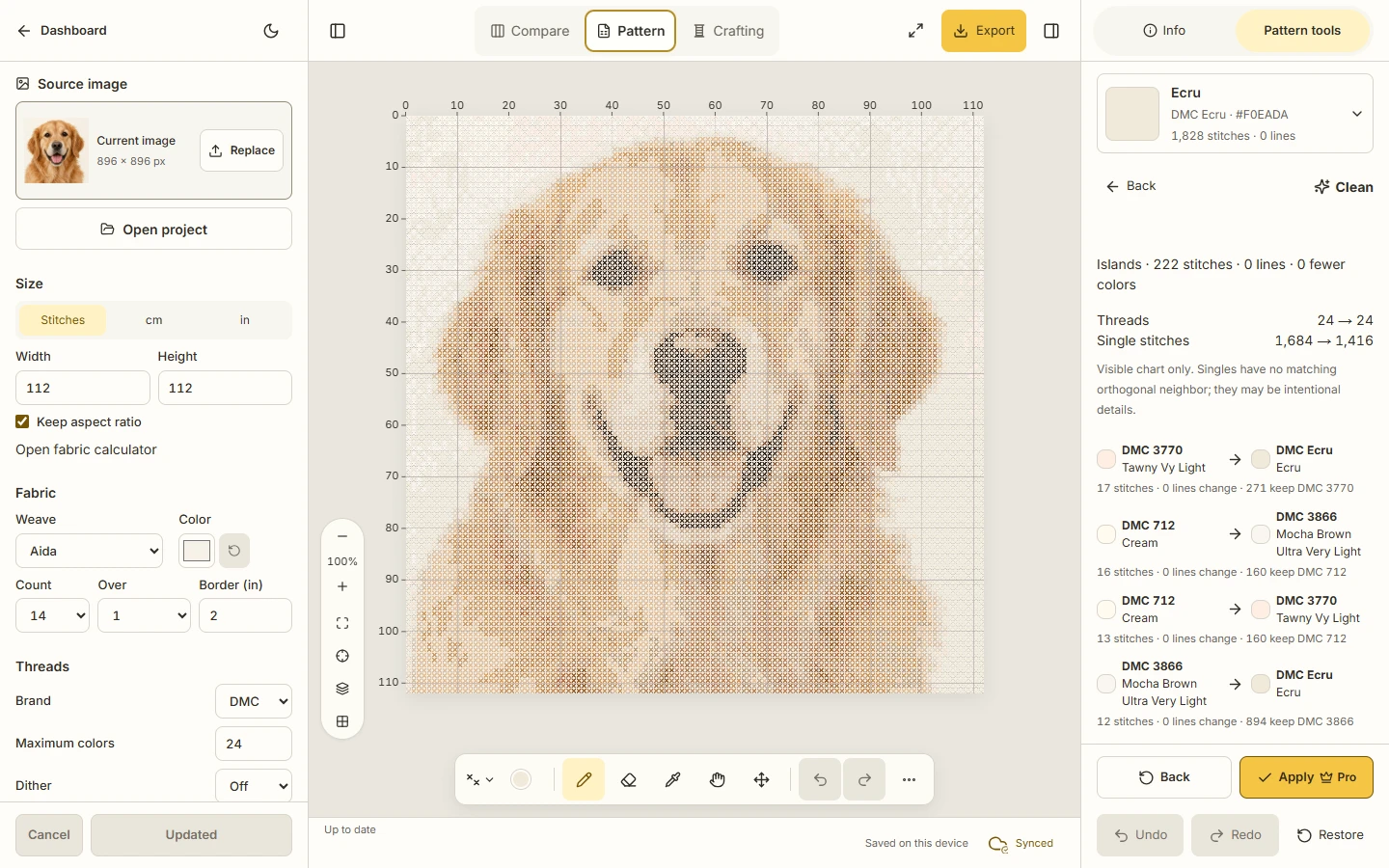This screenshot has height=868, width=1389.
Task: Open the thread Brand dropdown
Action: tap(254, 701)
